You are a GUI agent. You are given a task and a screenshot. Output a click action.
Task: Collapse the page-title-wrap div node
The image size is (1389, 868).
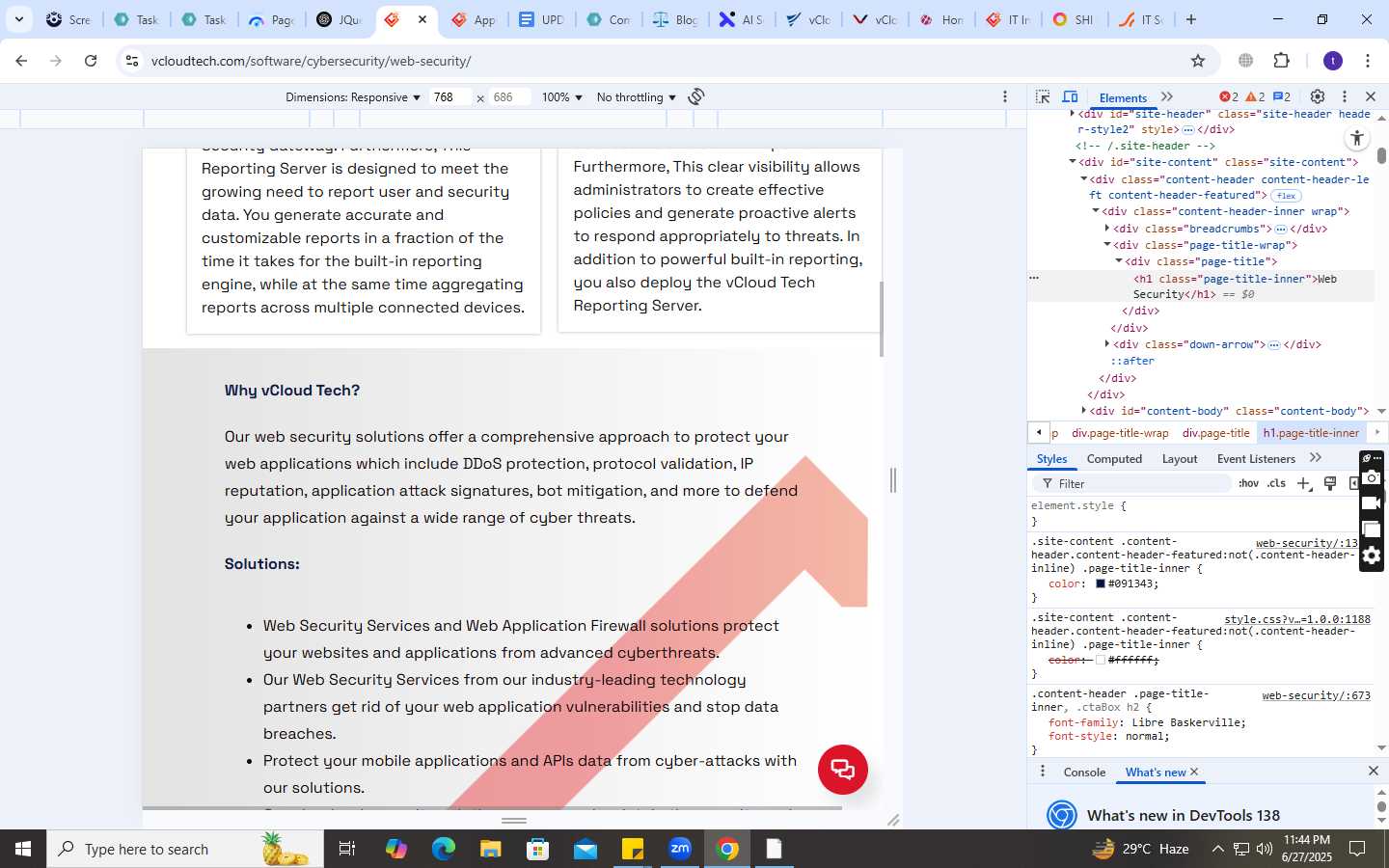tap(1107, 245)
